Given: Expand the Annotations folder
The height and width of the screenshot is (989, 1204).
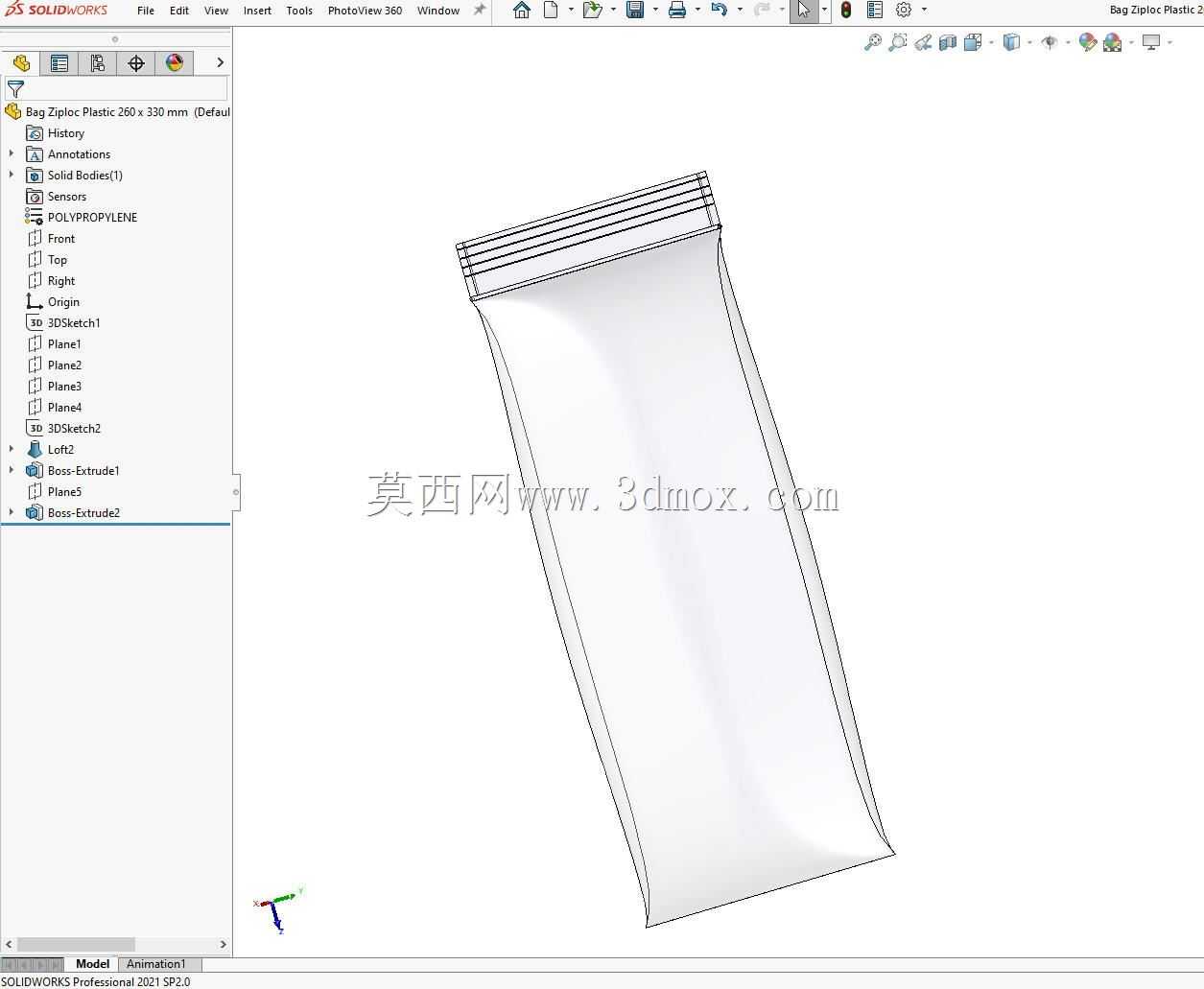Looking at the screenshot, I should (12, 153).
